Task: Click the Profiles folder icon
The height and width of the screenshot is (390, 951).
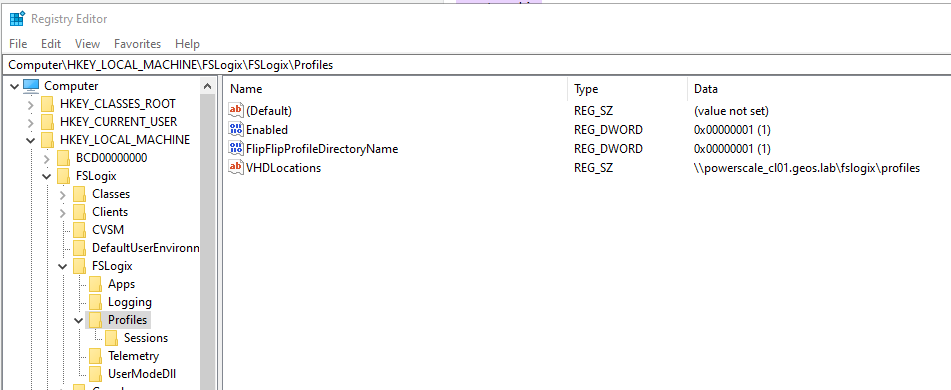Action: tap(96, 320)
